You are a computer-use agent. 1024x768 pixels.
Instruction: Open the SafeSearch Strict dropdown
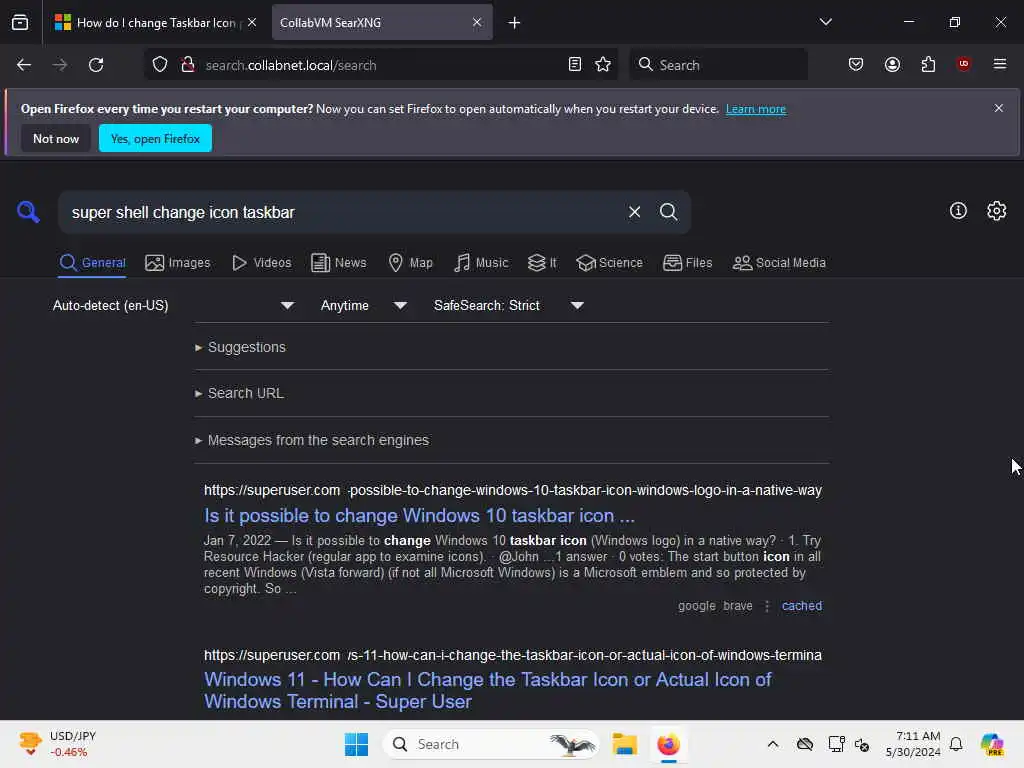click(508, 305)
